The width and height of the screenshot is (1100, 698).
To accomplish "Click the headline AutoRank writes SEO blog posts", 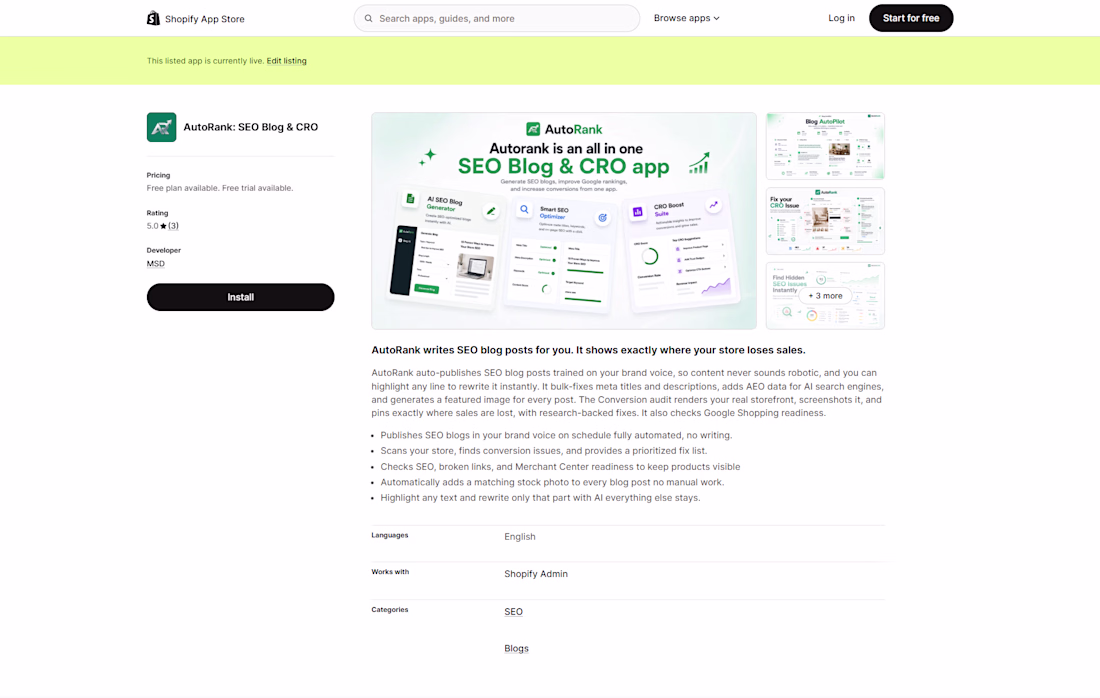I will [x=589, y=350].
